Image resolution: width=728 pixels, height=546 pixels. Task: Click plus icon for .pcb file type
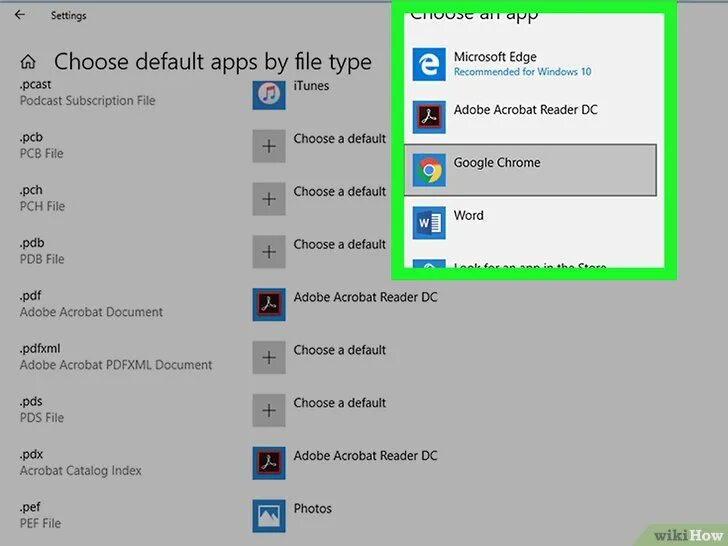point(269,146)
